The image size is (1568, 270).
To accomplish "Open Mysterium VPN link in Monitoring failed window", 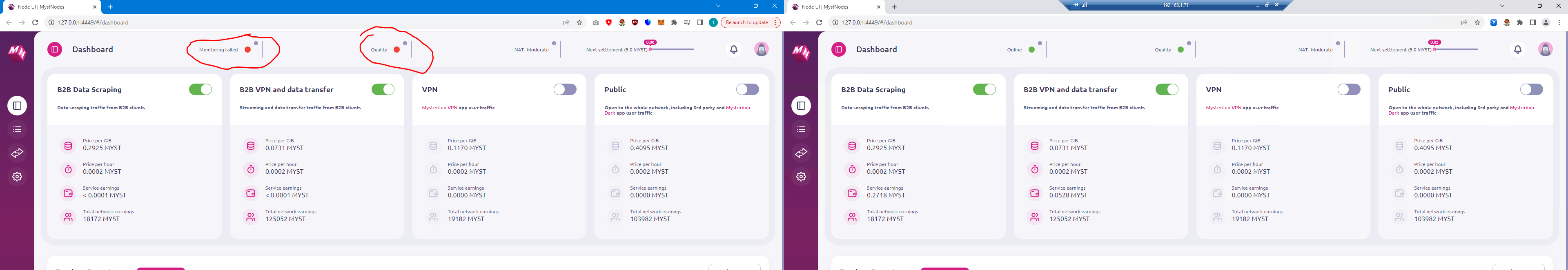I will [439, 108].
